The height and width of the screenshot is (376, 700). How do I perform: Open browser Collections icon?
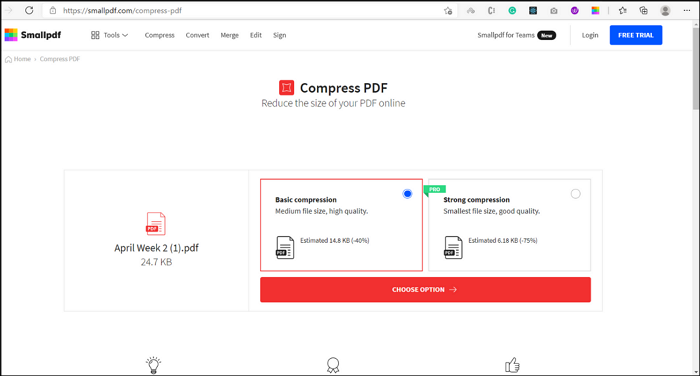pyautogui.click(x=643, y=11)
